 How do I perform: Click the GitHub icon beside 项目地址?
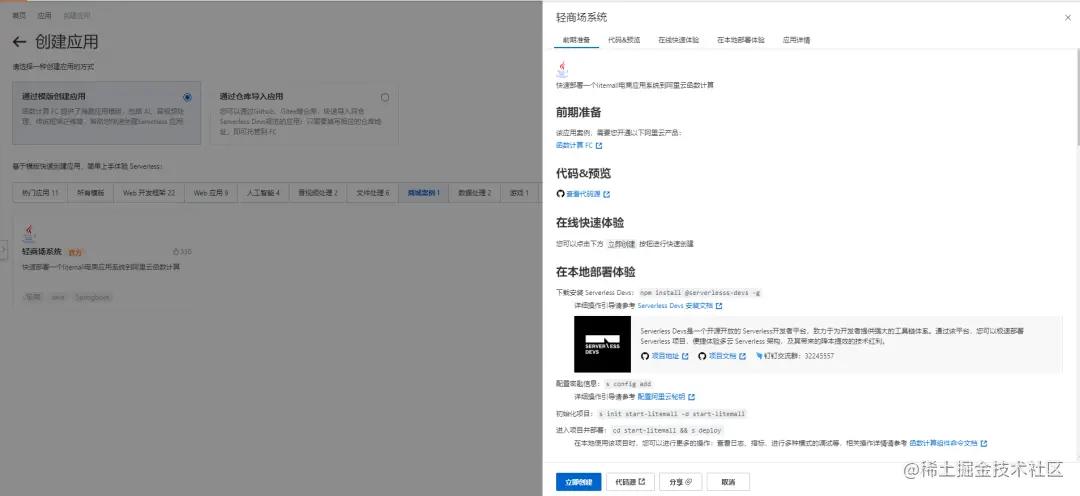point(645,356)
